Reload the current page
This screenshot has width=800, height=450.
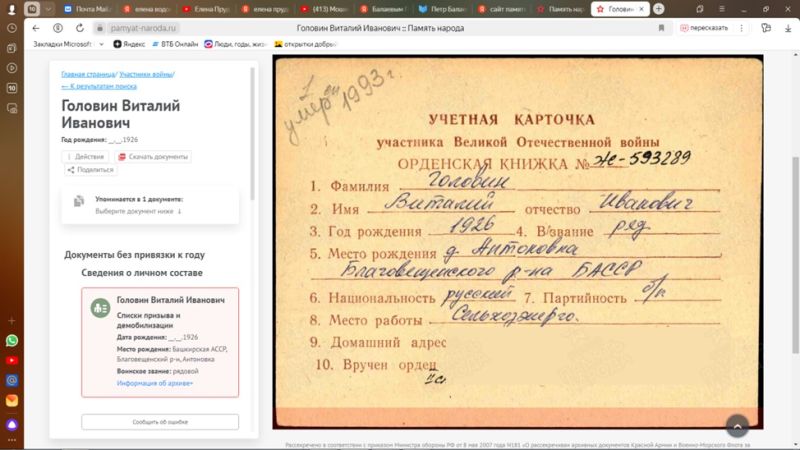80,28
